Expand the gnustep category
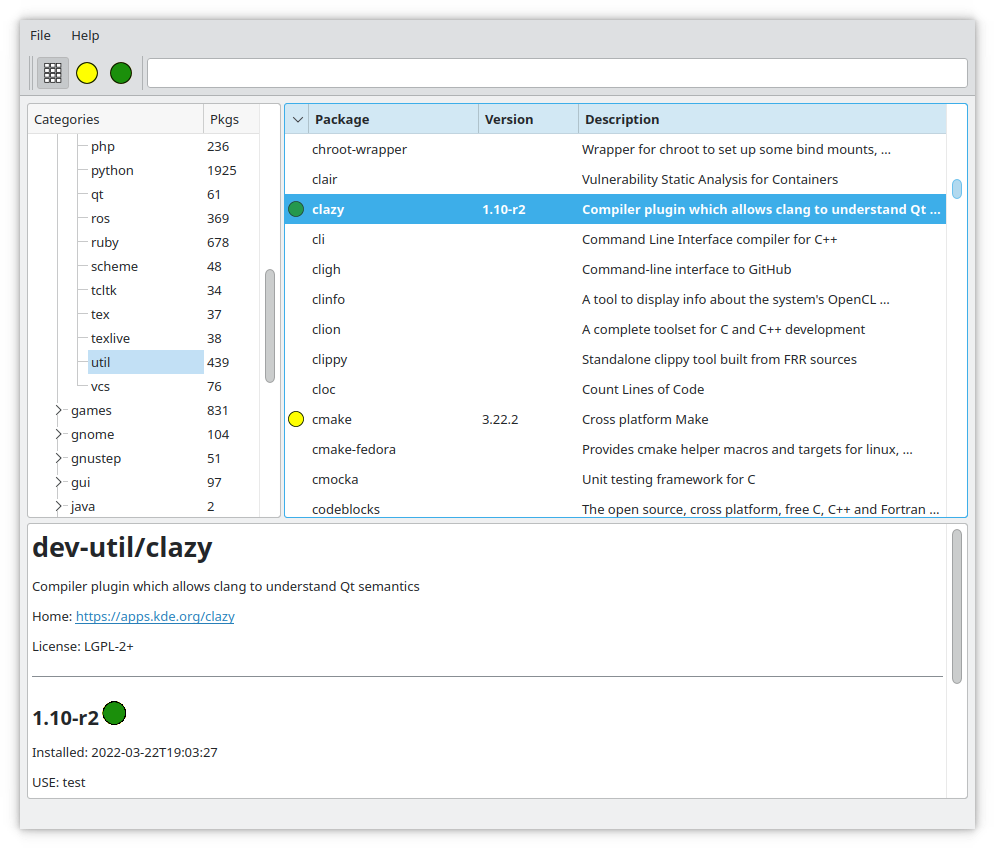This screenshot has width=995, height=849. [x=59, y=458]
